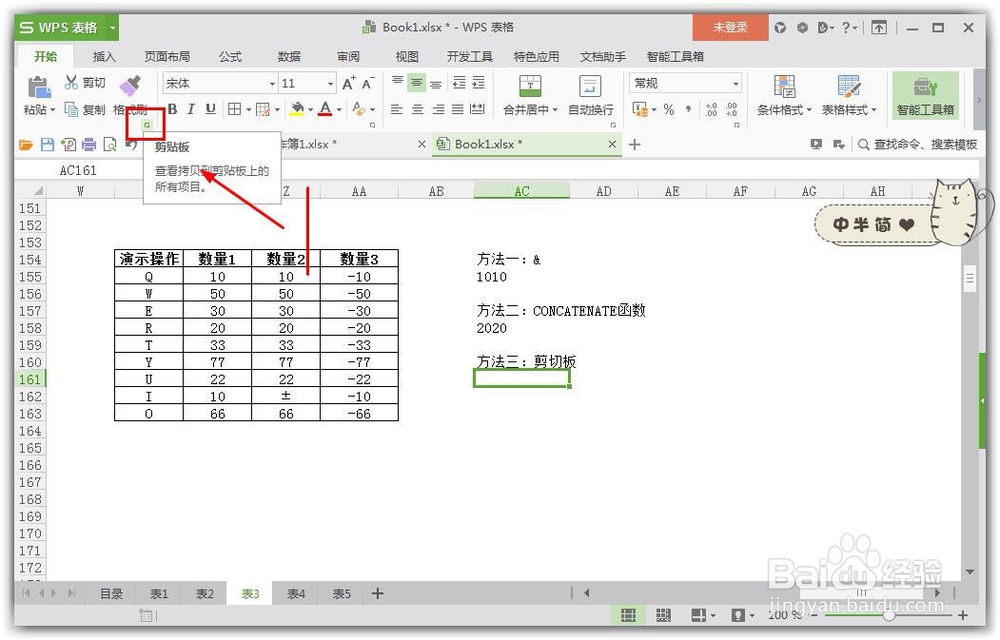Image resolution: width=1000 pixels, height=640 pixels.
Task: Open the font size dropdown
Action: [x=330, y=83]
